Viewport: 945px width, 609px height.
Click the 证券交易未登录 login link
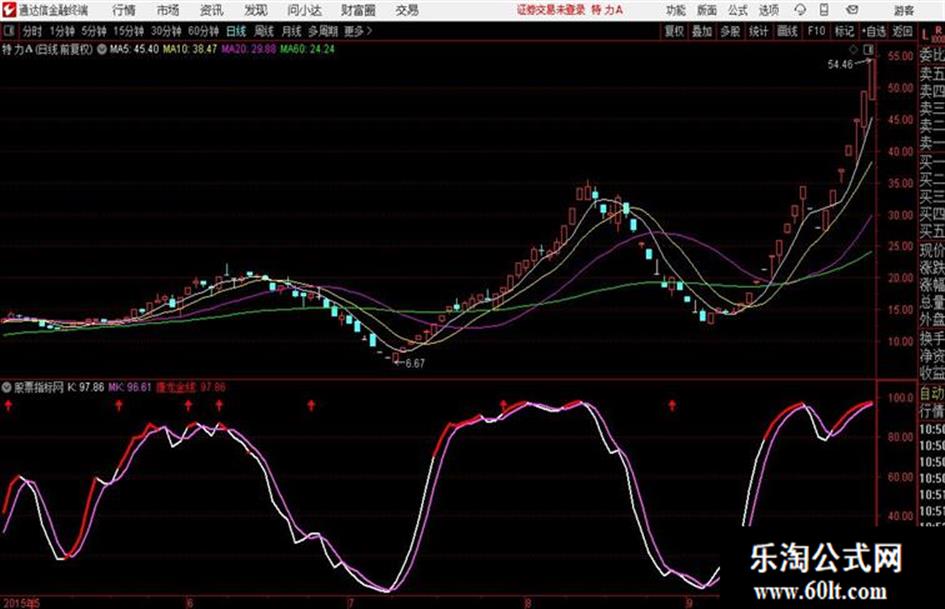551,10
